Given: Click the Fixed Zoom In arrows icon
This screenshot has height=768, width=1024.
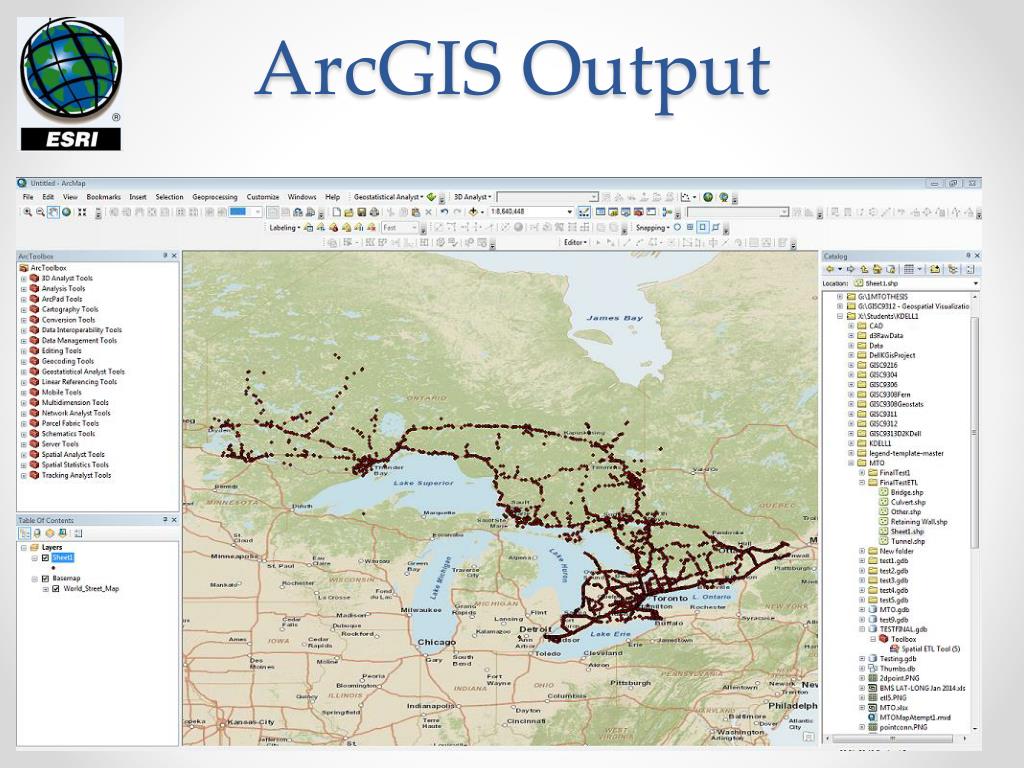Looking at the screenshot, I should tap(82, 212).
